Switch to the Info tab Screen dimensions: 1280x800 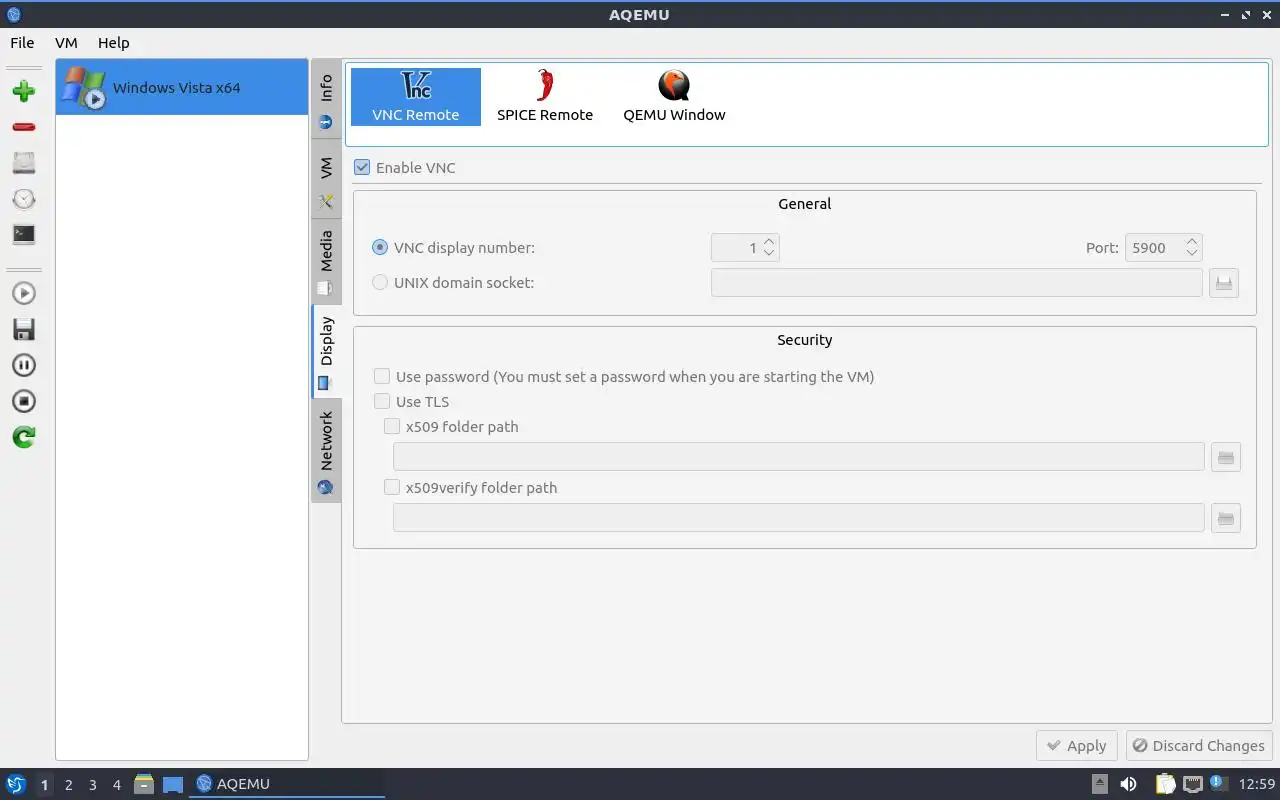[326, 101]
